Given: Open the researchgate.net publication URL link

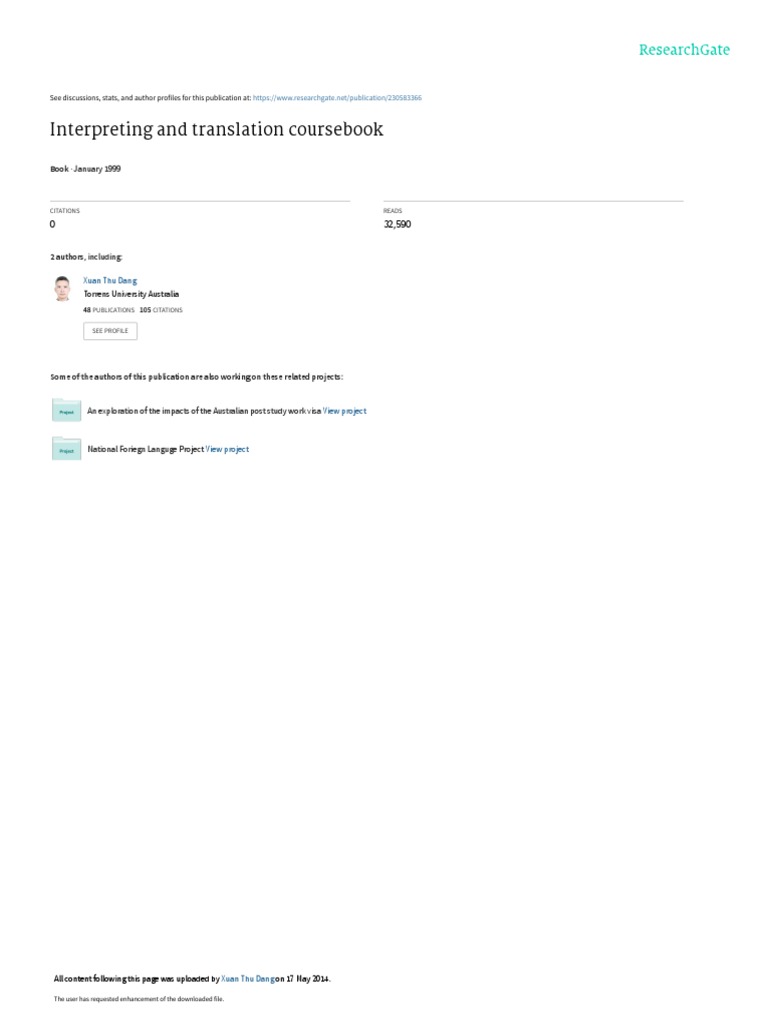Looking at the screenshot, I should click(x=337, y=98).
